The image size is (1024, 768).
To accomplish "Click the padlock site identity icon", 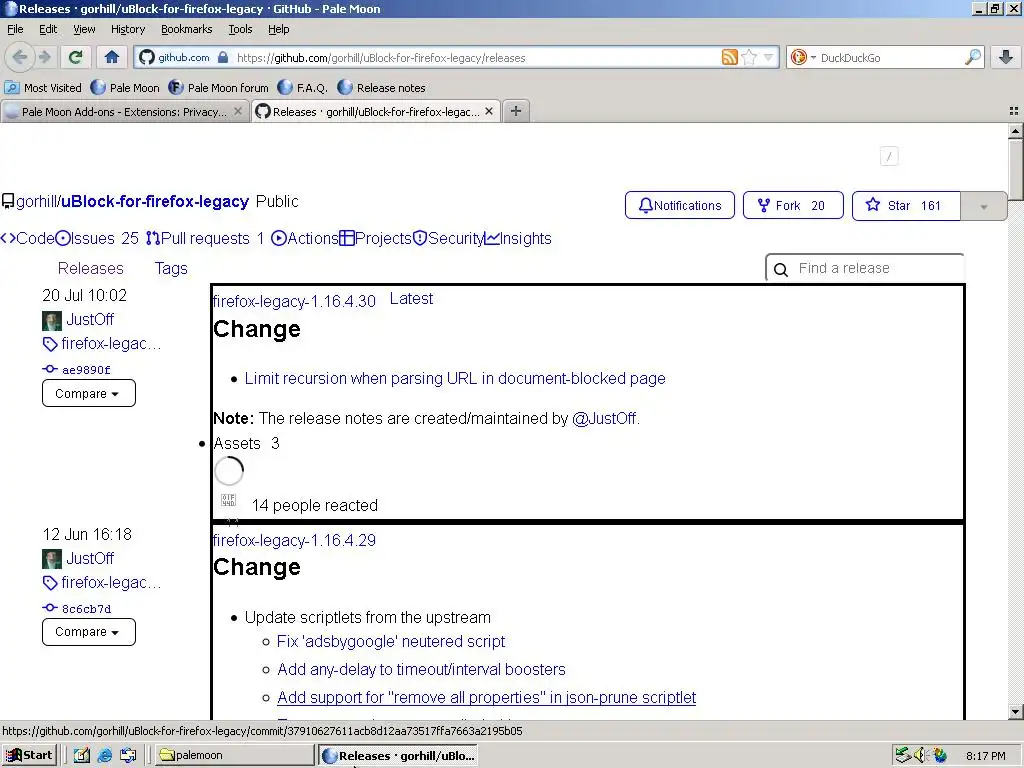I will click(x=223, y=57).
